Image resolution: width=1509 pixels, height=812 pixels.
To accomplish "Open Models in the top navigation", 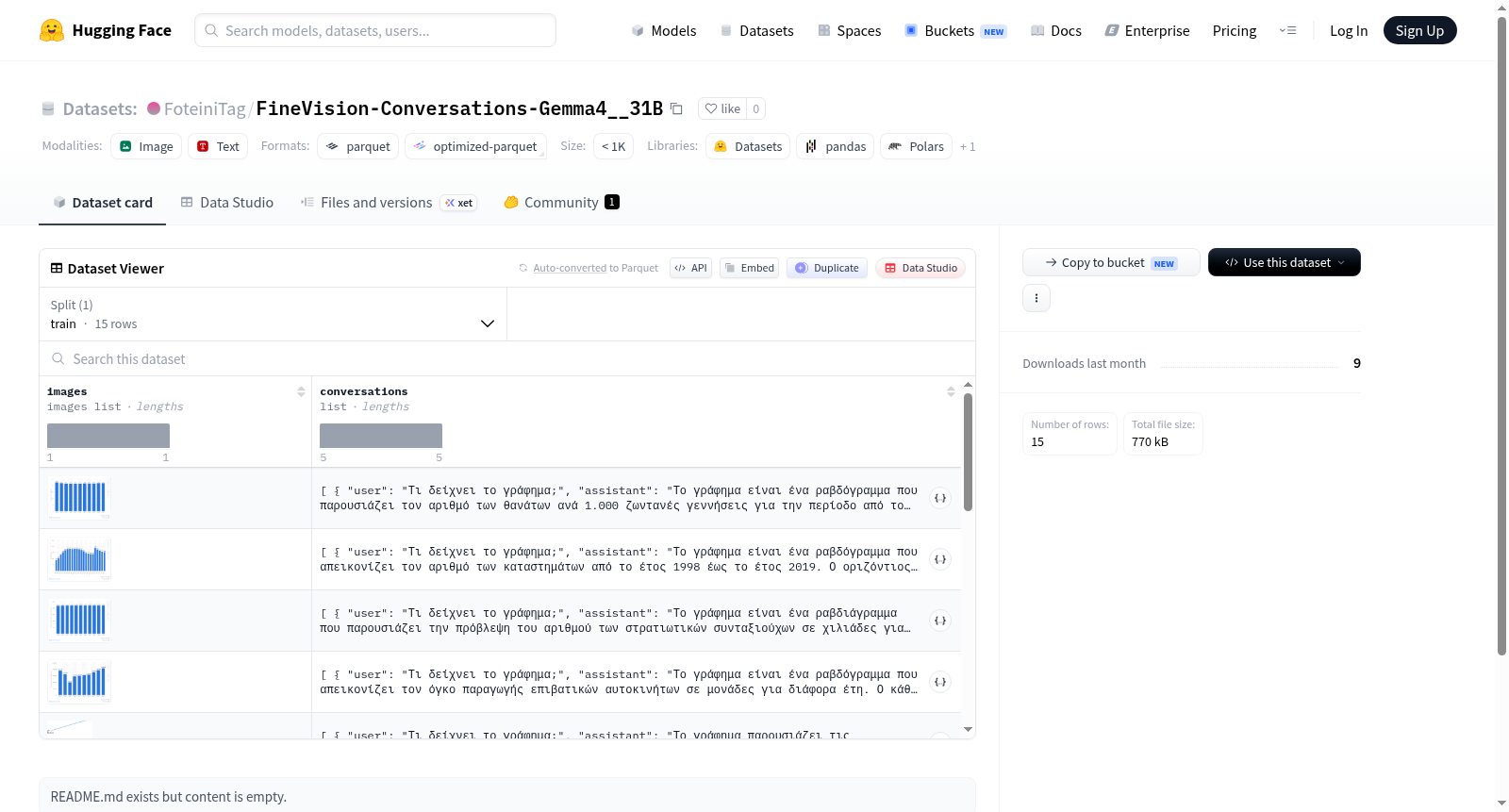I will coord(664,30).
